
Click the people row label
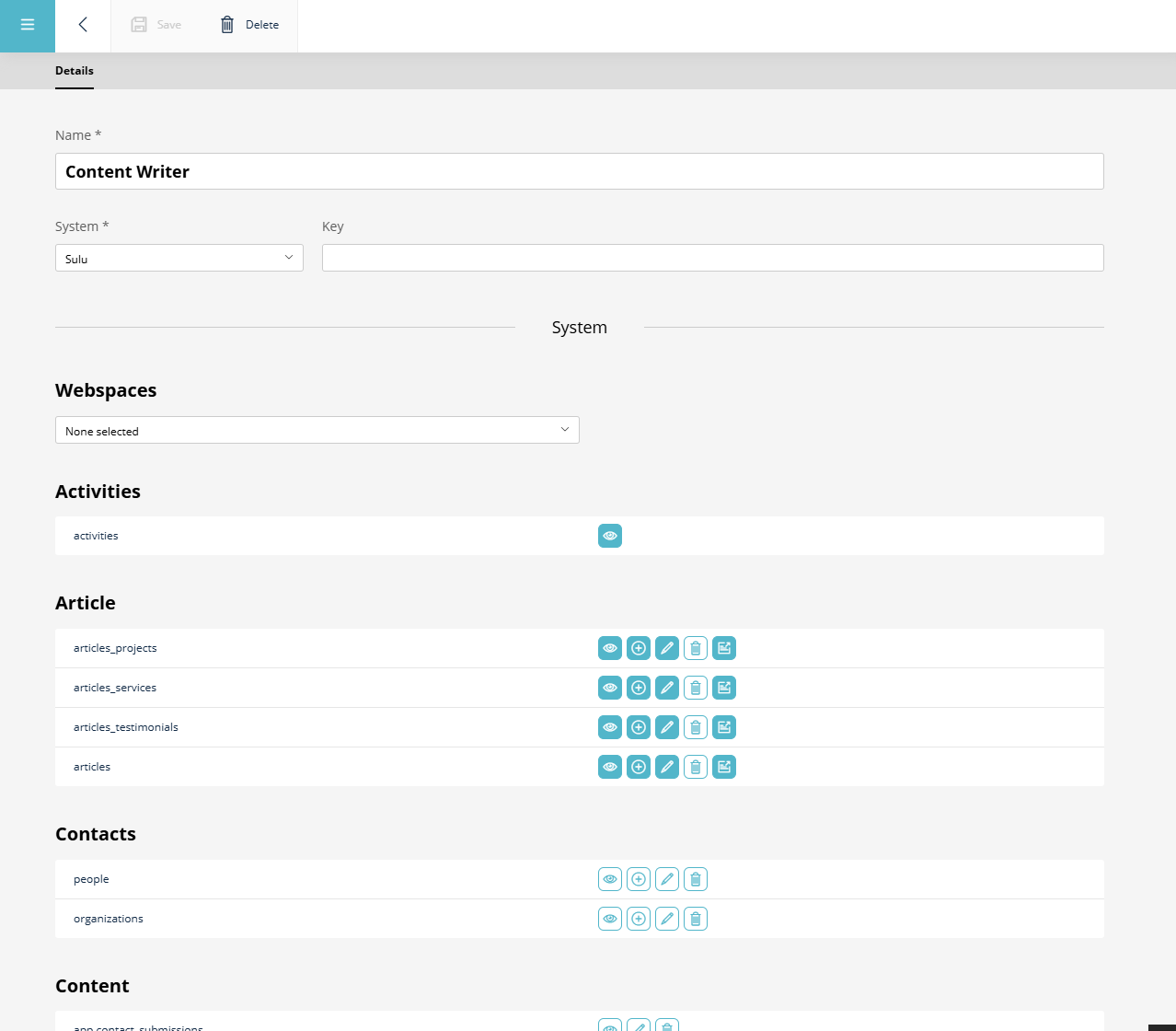[x=91, y=879]
